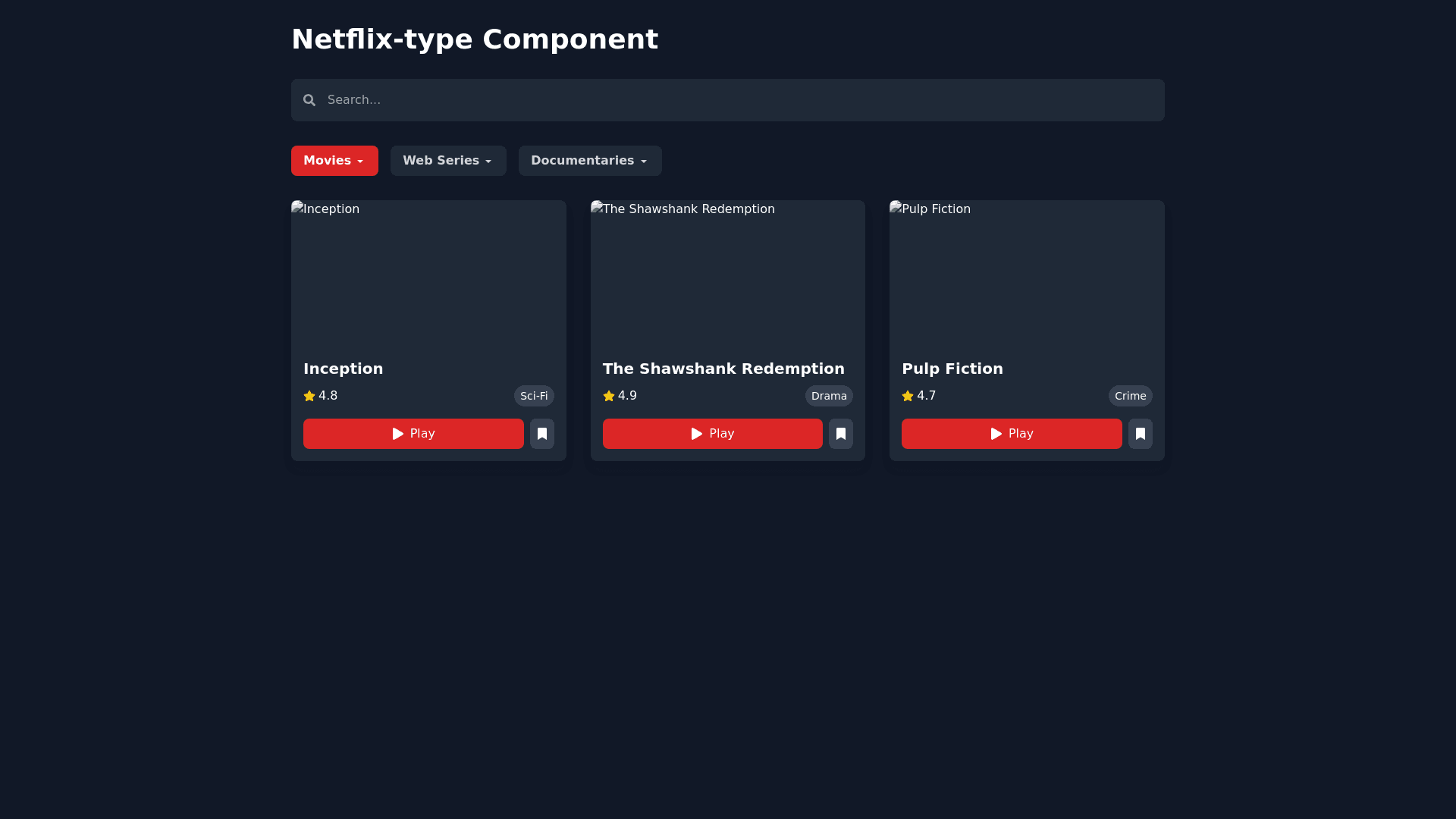Click the Crime genre badge
This screenshot has height=819, width=1456.
1130,396
